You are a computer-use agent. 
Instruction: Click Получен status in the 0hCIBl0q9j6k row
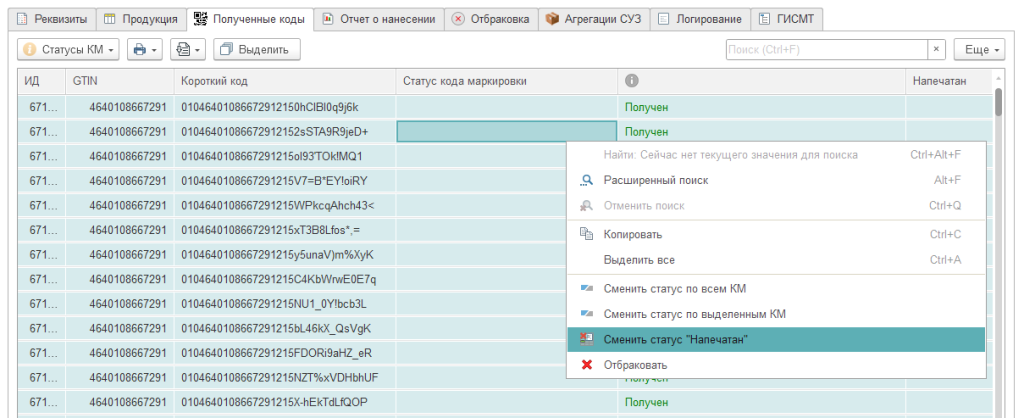click(x=647, y=107)
